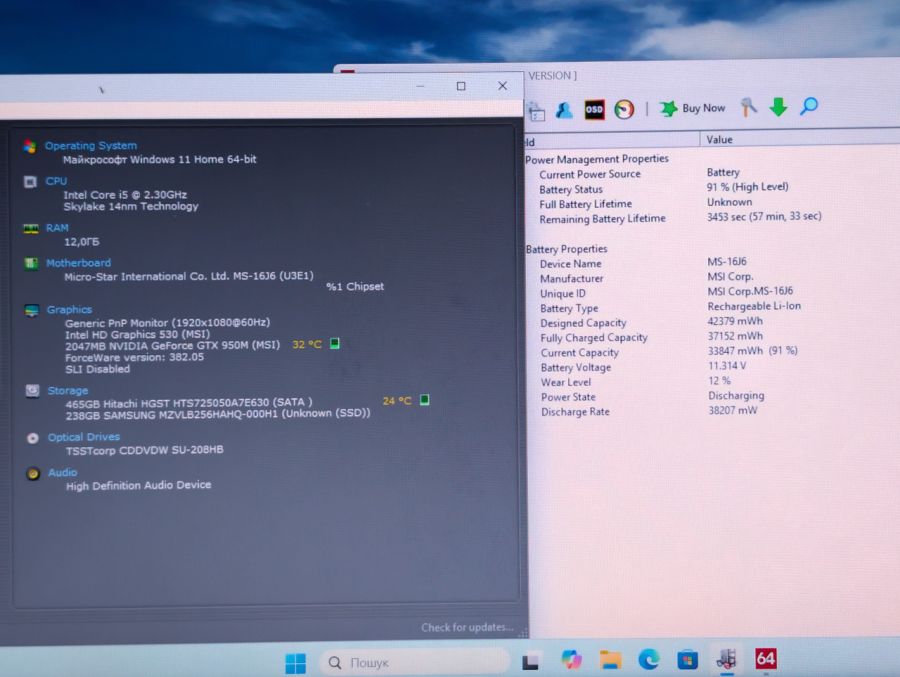This screenshot has height=677, width=900.
Task: Open Microsoft Edge from the taskbar
Action: [649, 659]
